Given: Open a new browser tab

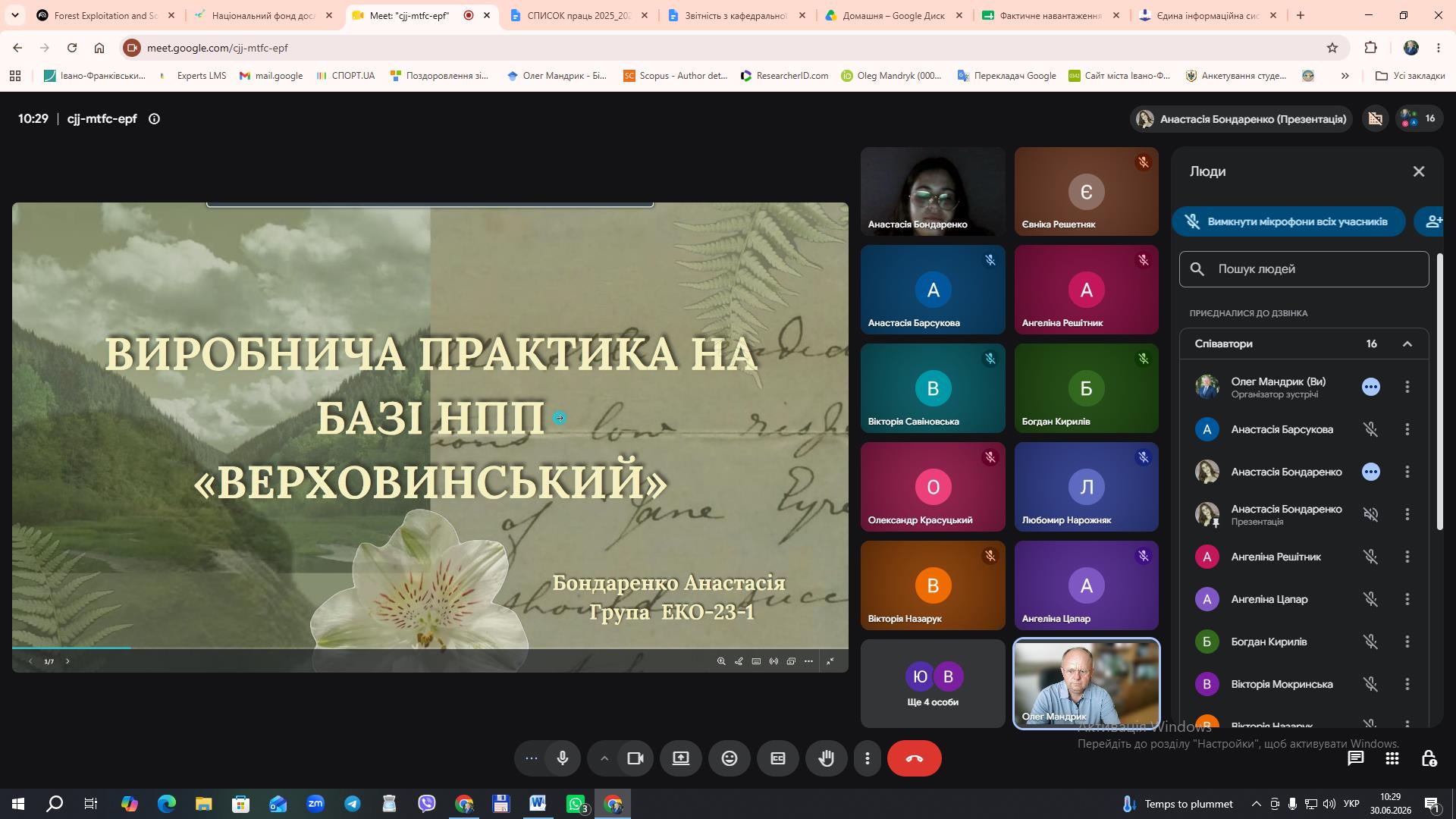Looking at the screenshot, I should click(1301, 15).
